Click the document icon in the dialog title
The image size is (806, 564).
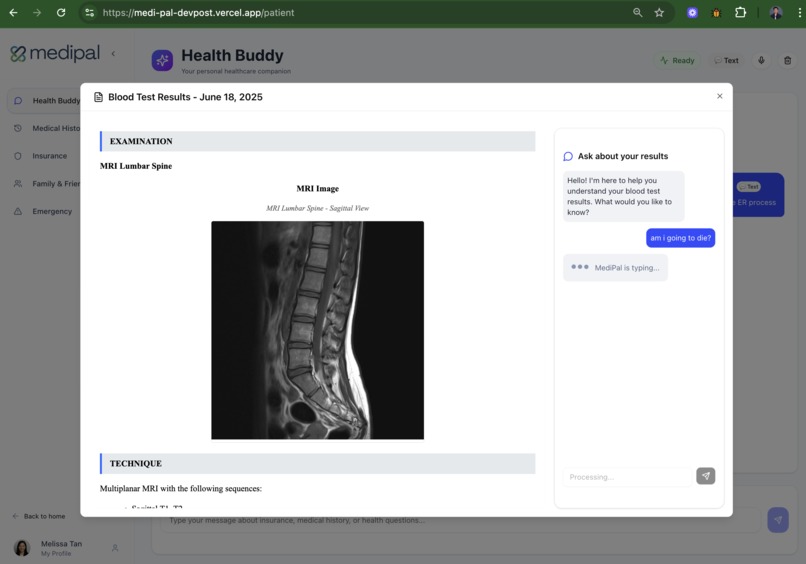pyautogui.click(x=98, y=97)
